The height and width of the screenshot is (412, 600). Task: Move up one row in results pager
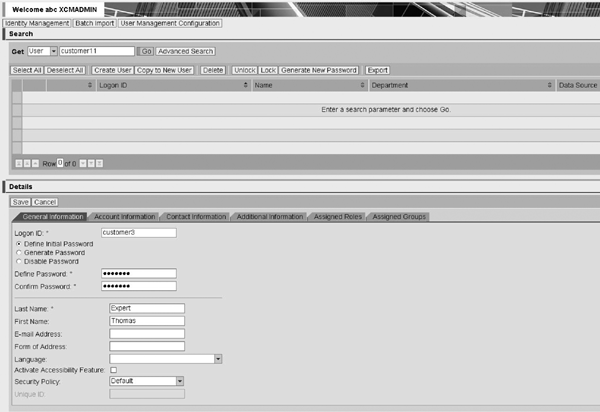tap(36, 164)
